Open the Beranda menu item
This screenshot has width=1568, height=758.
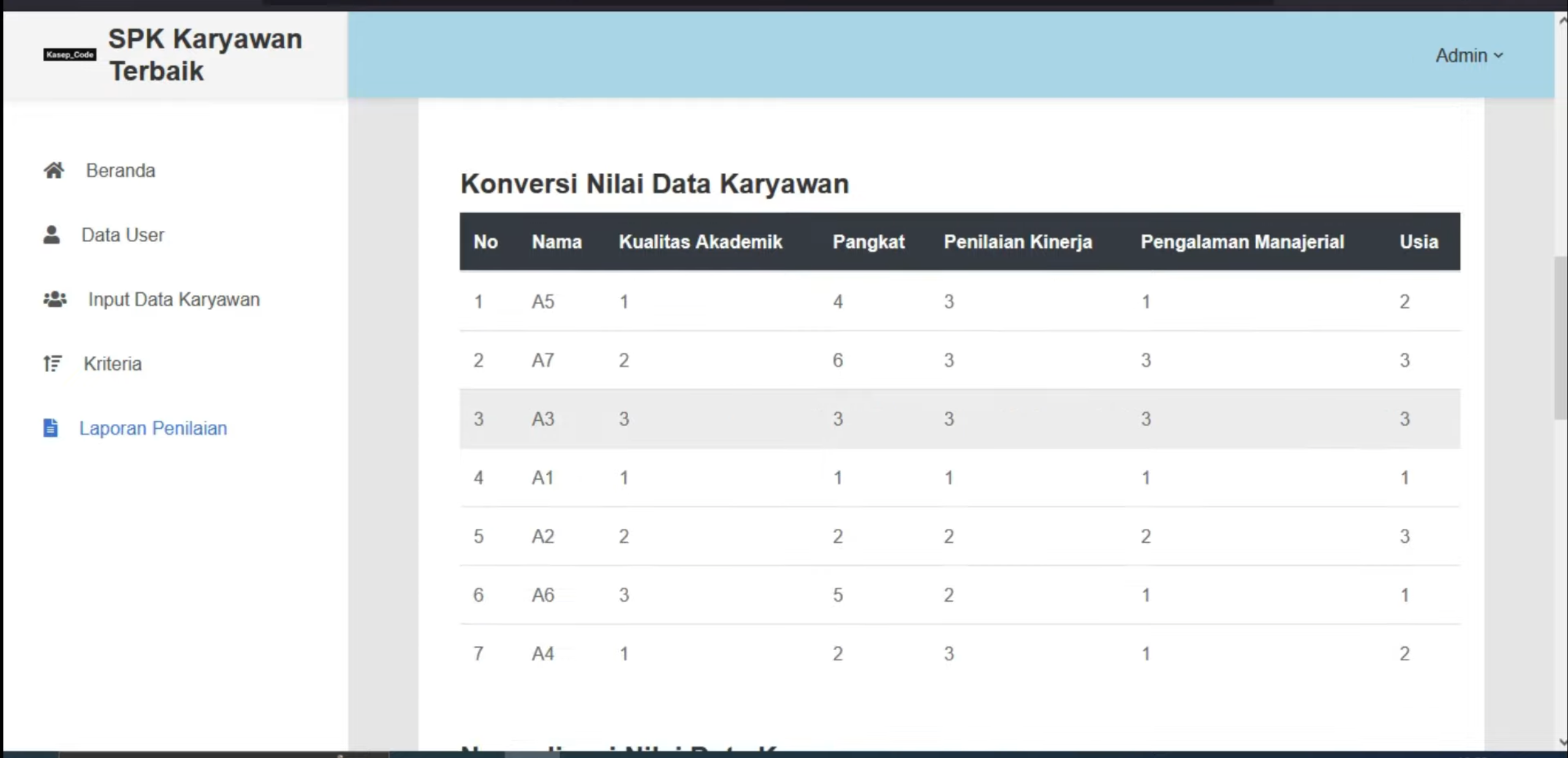(121, 170)
